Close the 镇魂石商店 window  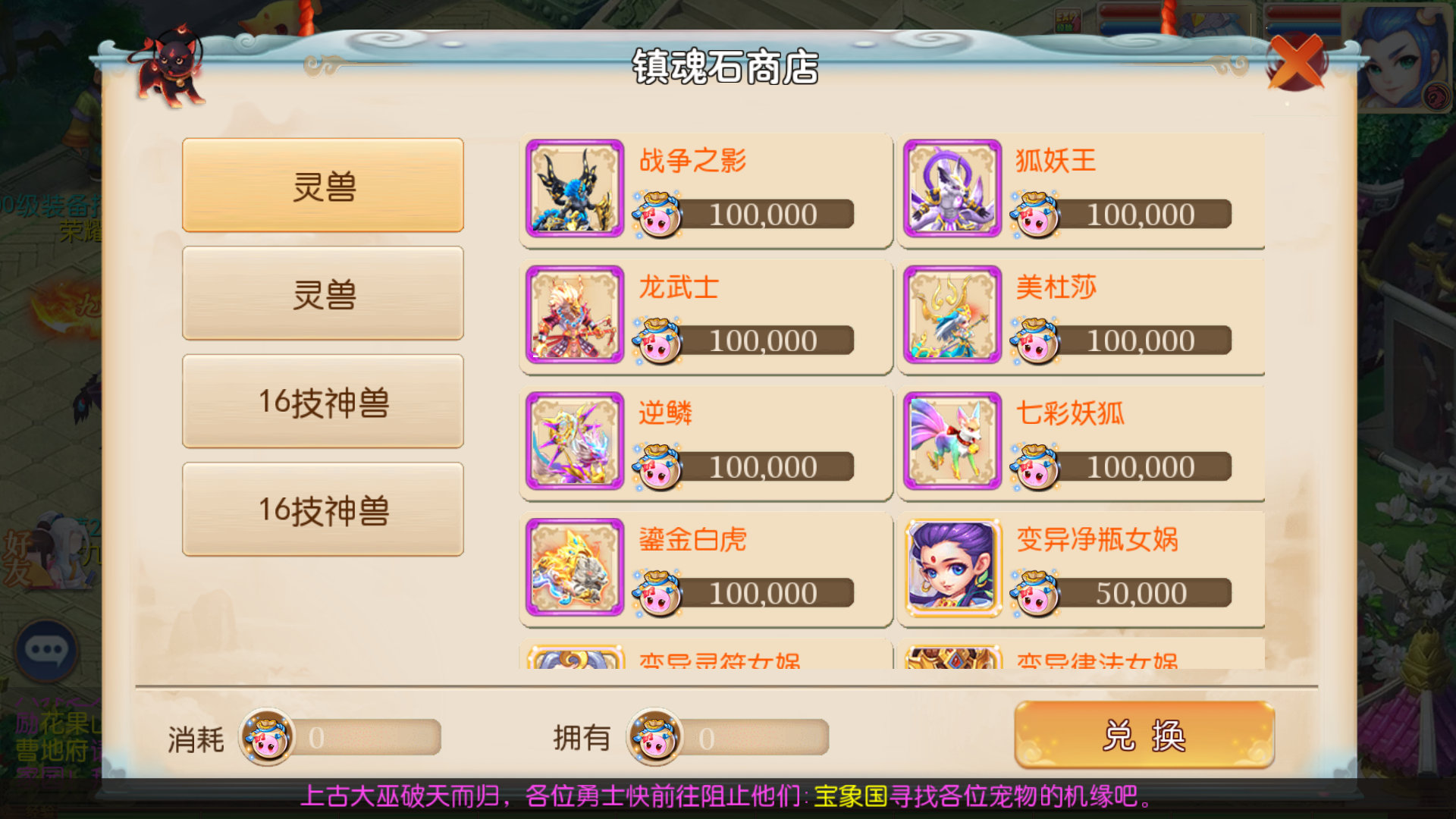click(x=1297, y=62)
